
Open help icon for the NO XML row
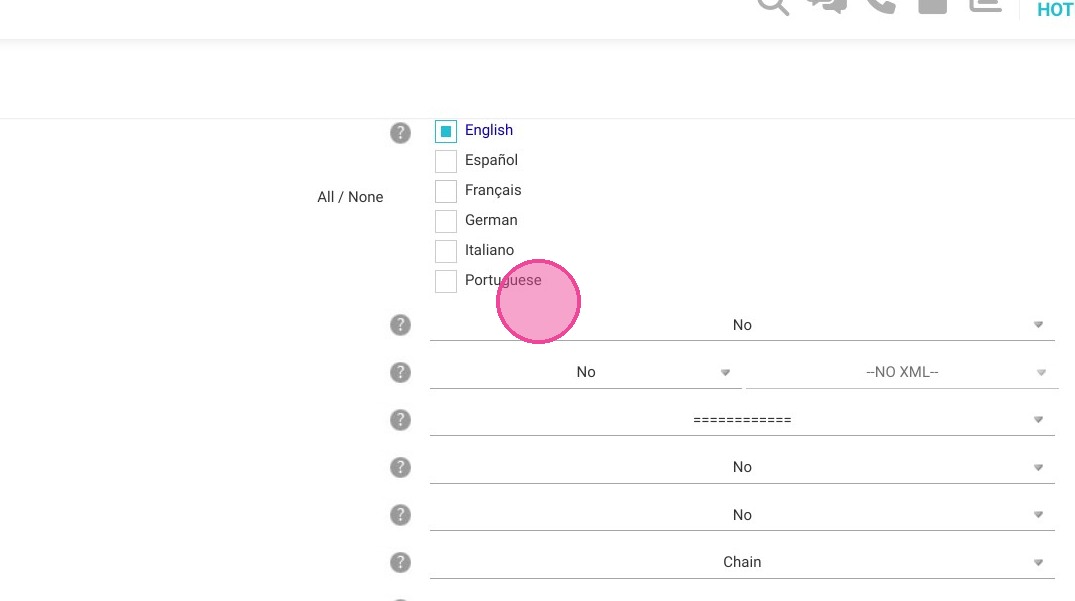tap(400, 372)
